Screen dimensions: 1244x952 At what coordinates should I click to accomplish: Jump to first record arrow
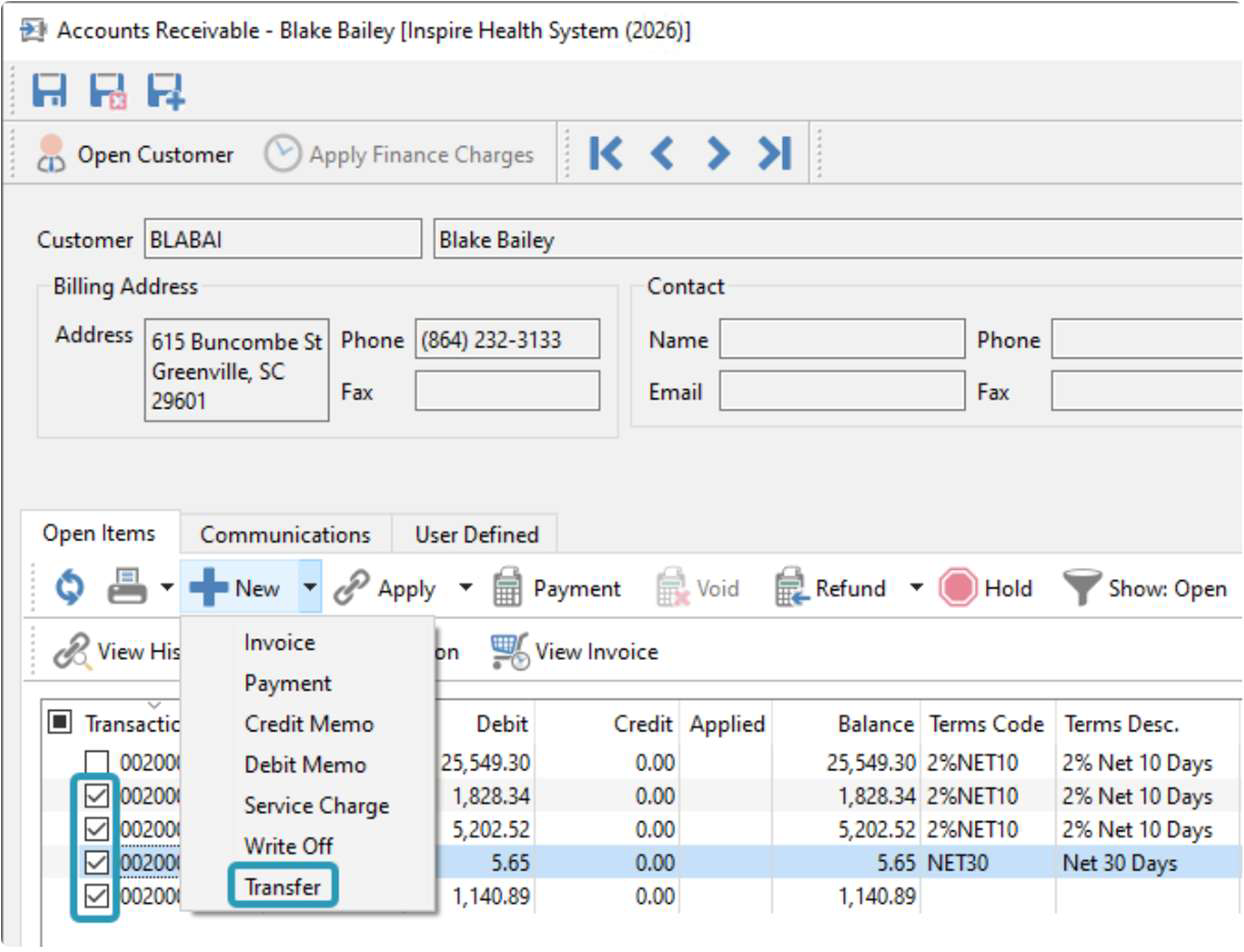tap(606, 153)
